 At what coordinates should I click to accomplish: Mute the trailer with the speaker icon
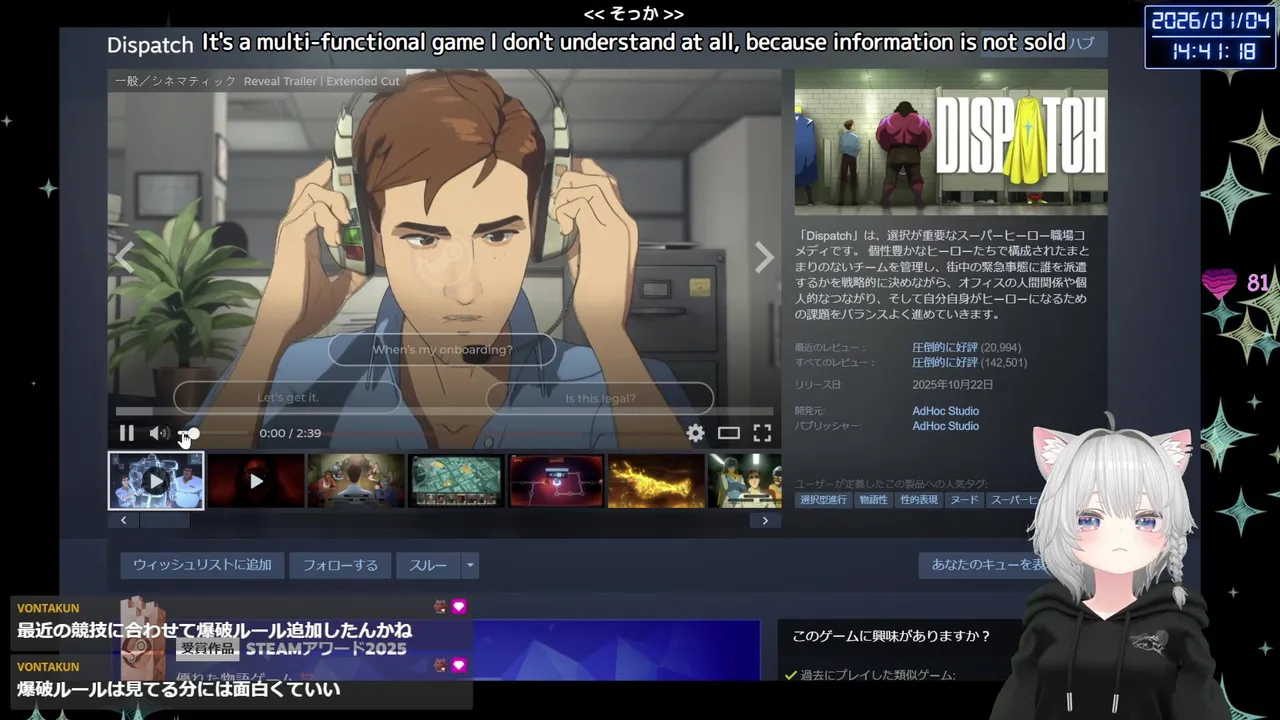click(159, 433)
